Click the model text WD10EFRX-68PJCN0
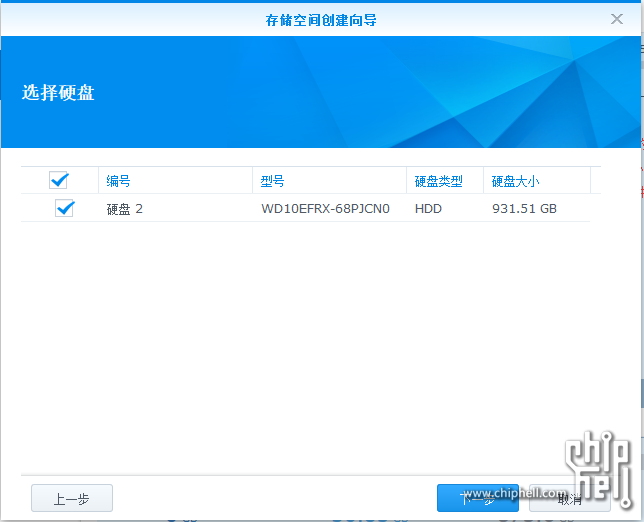 click(x=325, y=209)
